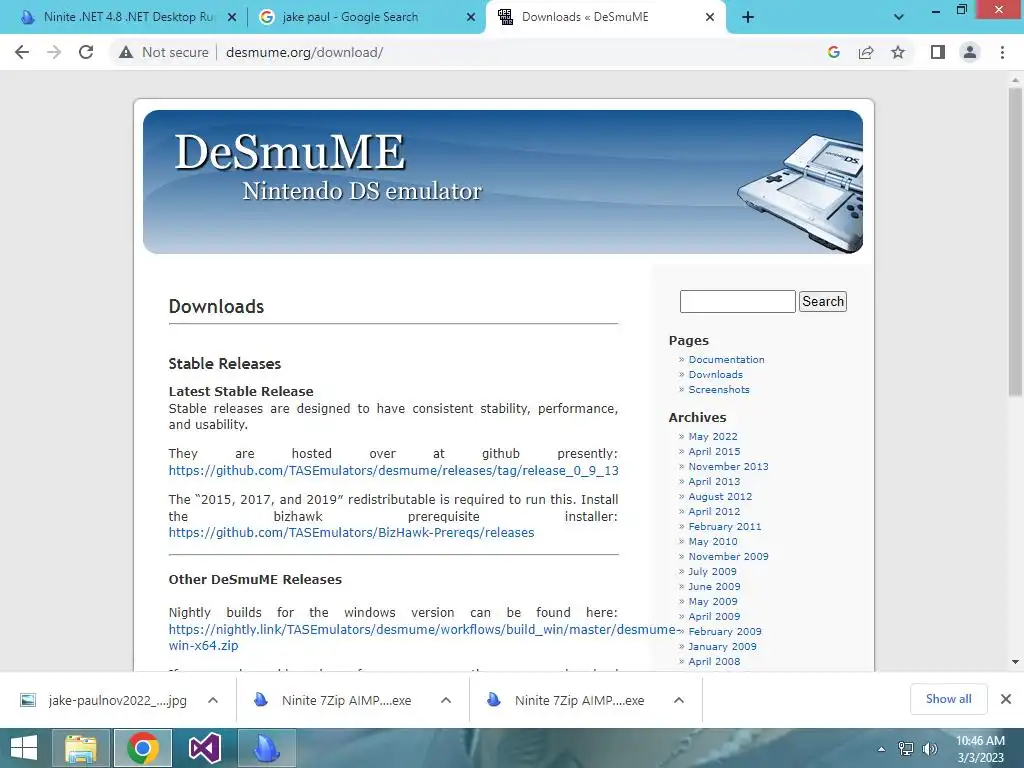Open the April 2015 archive
The image size is (1024, 768).
[714, 451]
